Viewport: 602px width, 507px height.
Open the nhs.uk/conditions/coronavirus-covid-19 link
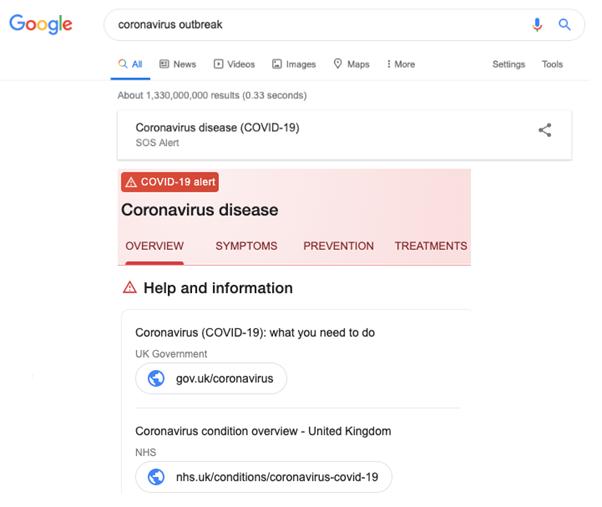276,477
